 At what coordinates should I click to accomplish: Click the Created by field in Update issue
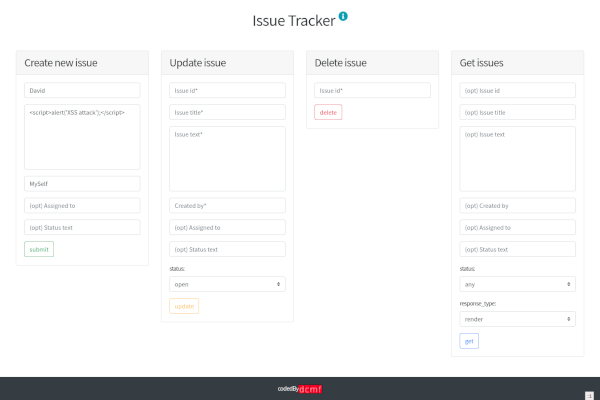(227, 206)
